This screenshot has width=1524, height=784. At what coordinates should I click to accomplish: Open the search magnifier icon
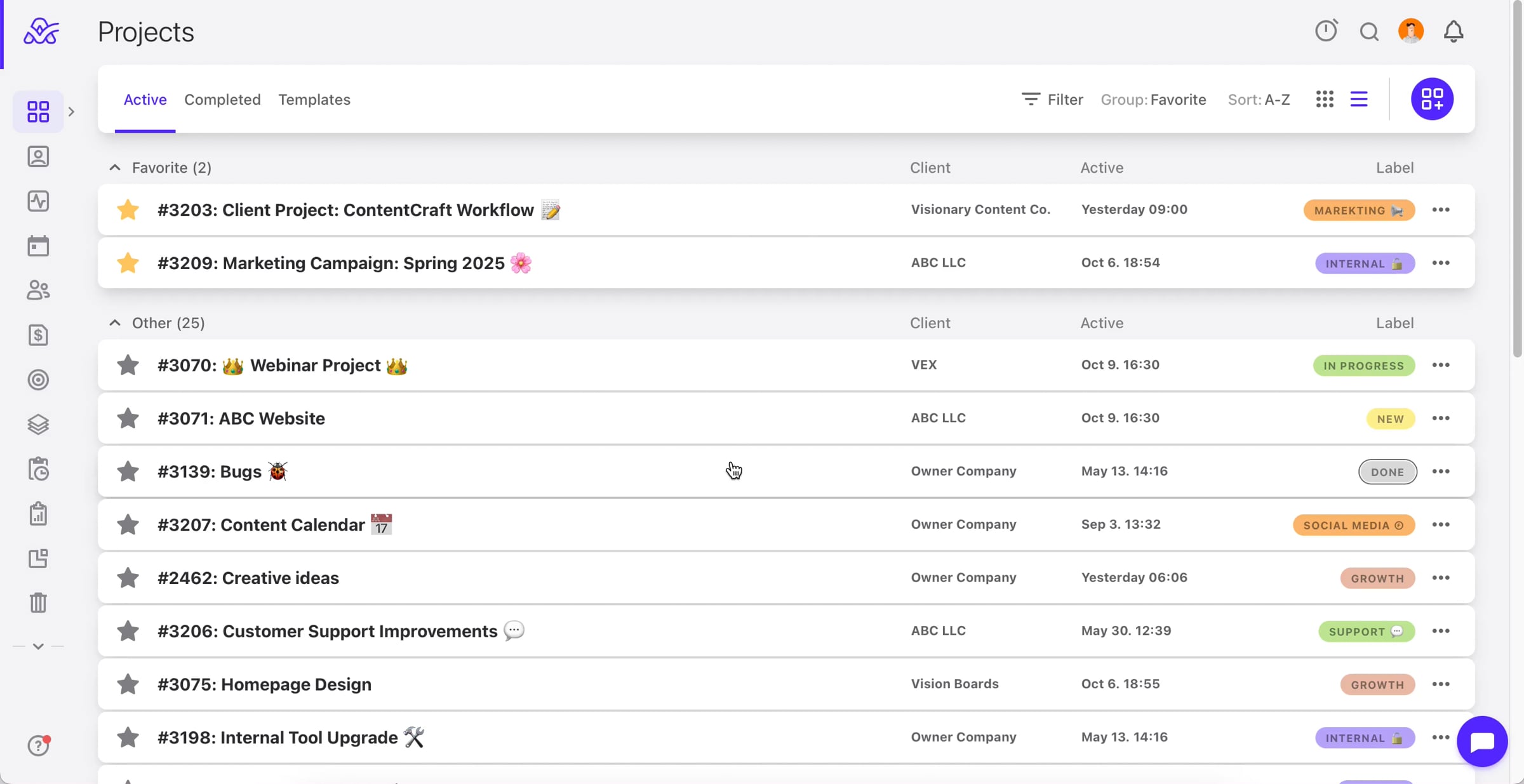click(x=1369, y=31)
